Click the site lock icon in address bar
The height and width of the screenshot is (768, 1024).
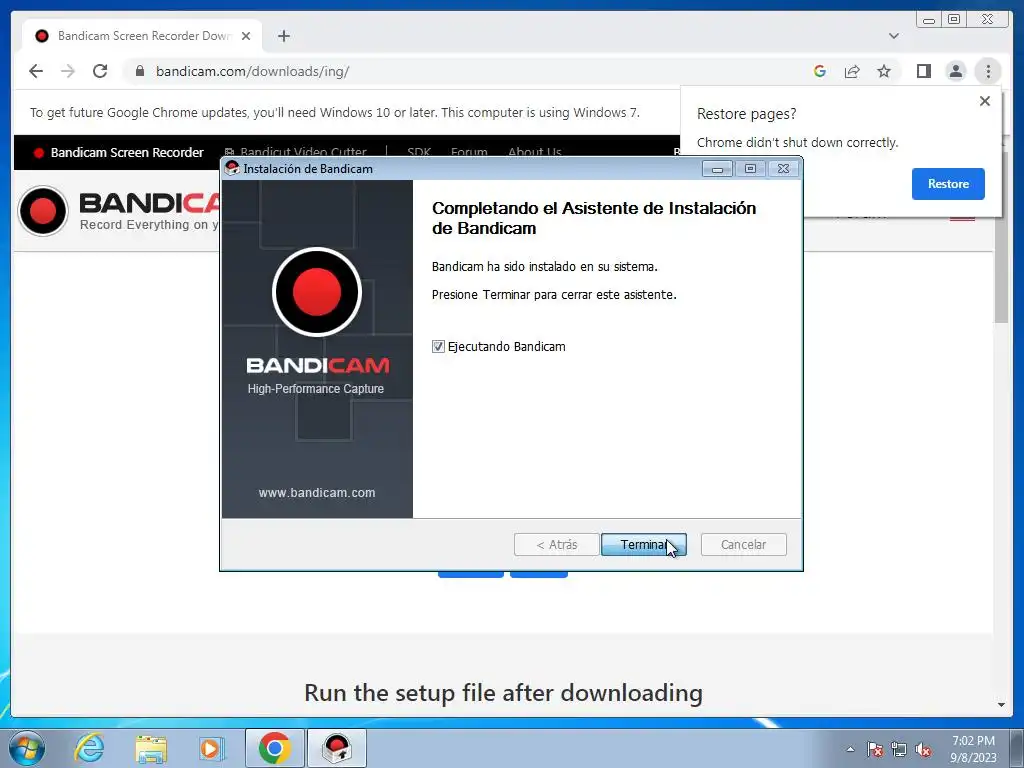[140, 71]
